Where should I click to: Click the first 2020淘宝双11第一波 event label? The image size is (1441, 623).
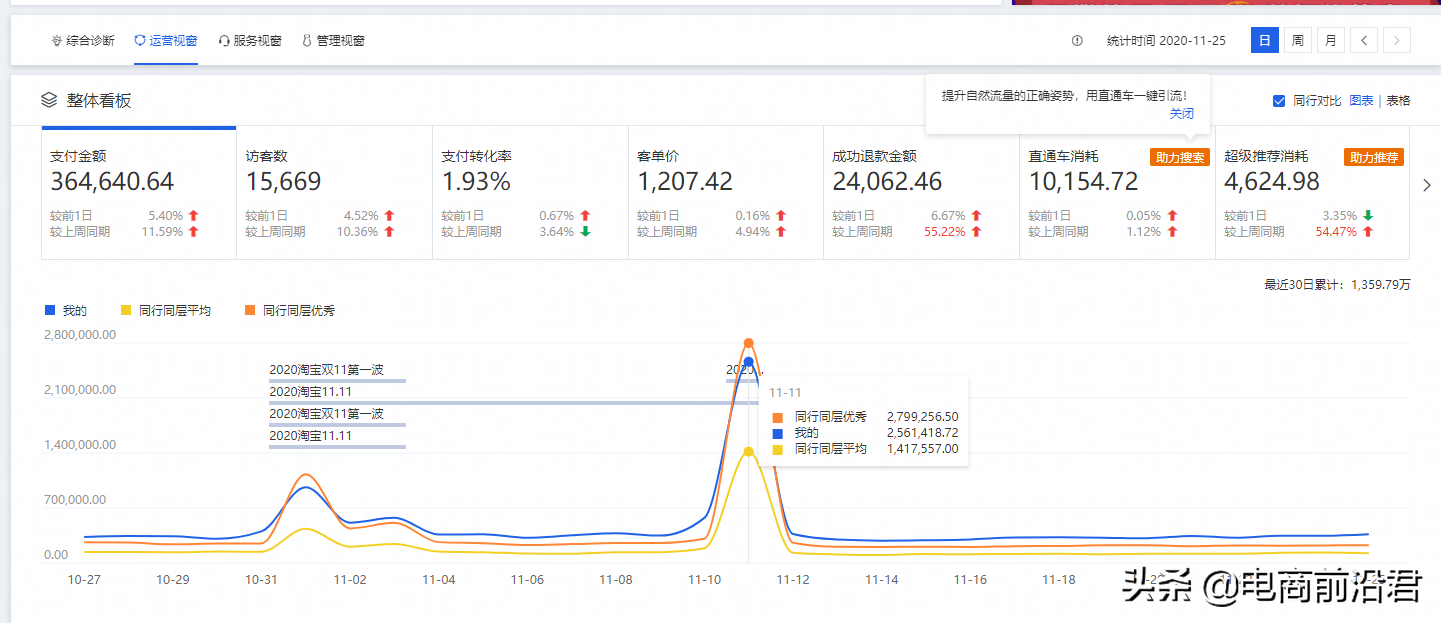point(327,369)
